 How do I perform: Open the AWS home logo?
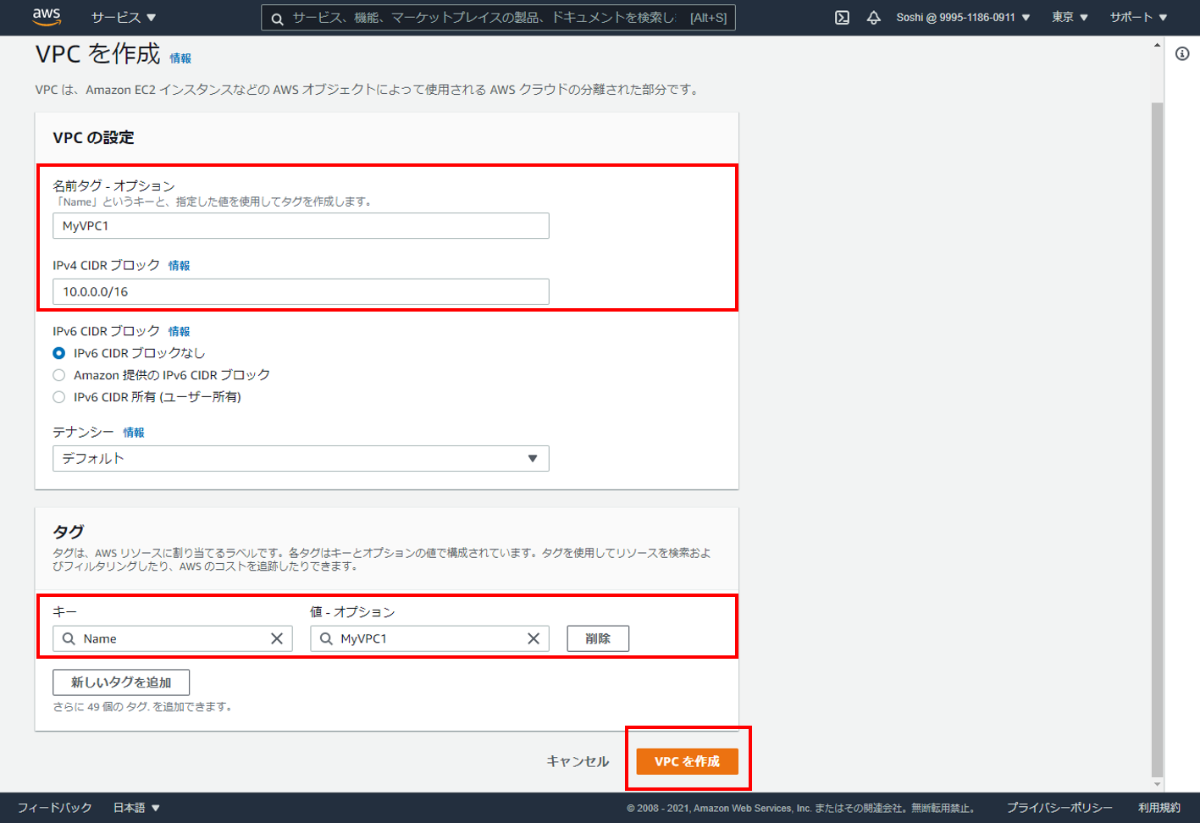pyautogui.click(x=46, y=16)
